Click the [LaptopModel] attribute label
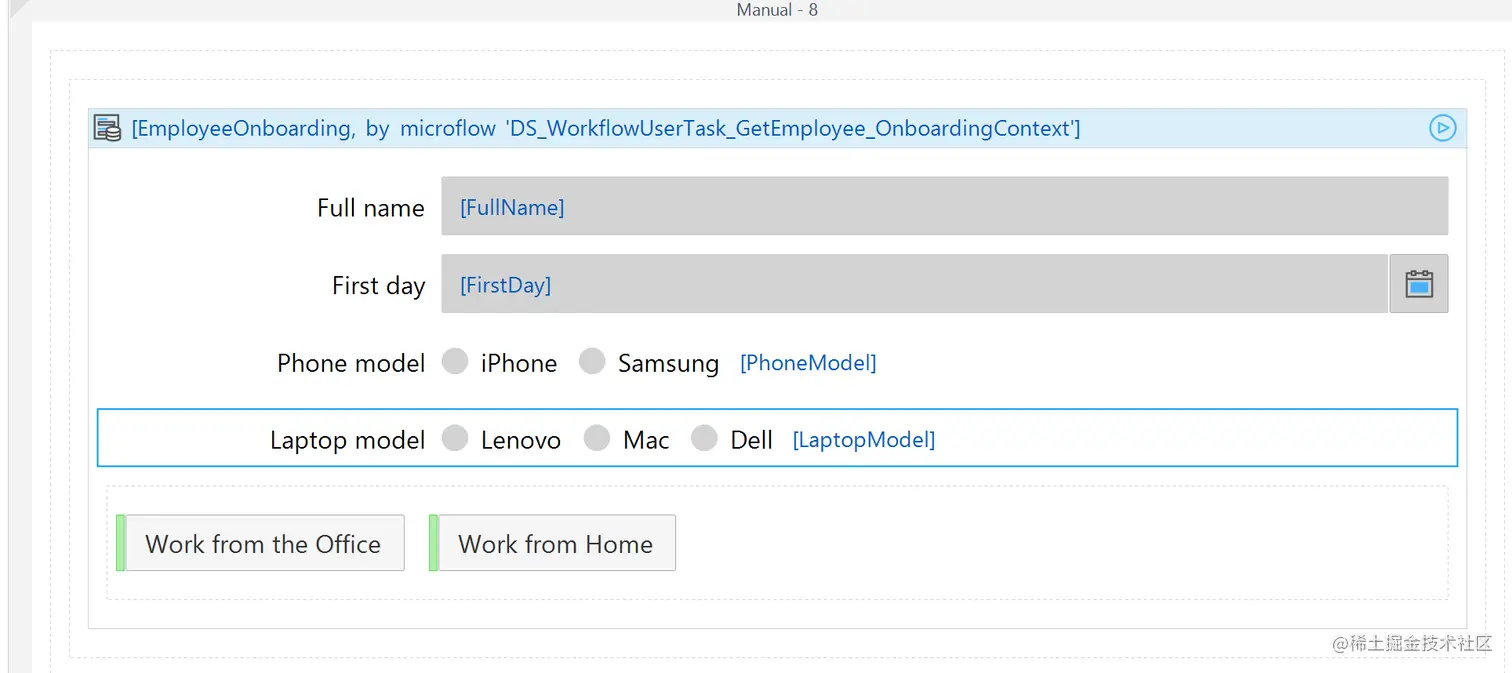Screen dimensions: 1512x673 point(864,440)
